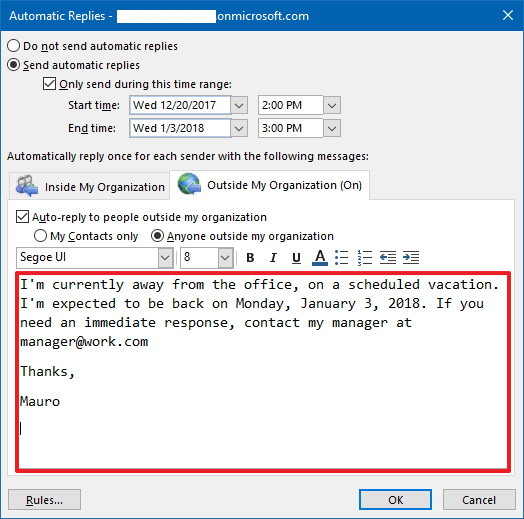This screenshot has height=519, width=524.
Task: Expand the End time hour dropdown
Action: point(332,129)
